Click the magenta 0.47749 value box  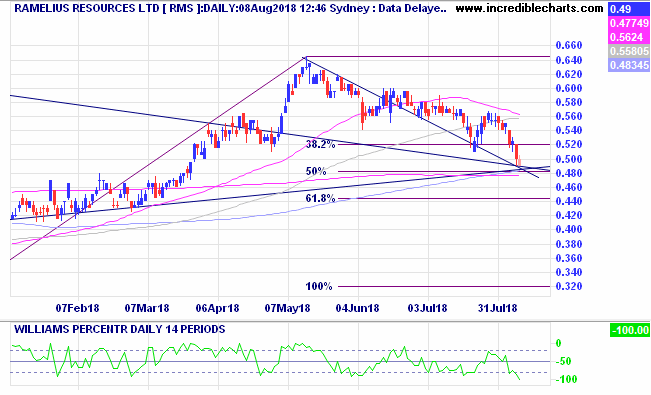(629, 23)
